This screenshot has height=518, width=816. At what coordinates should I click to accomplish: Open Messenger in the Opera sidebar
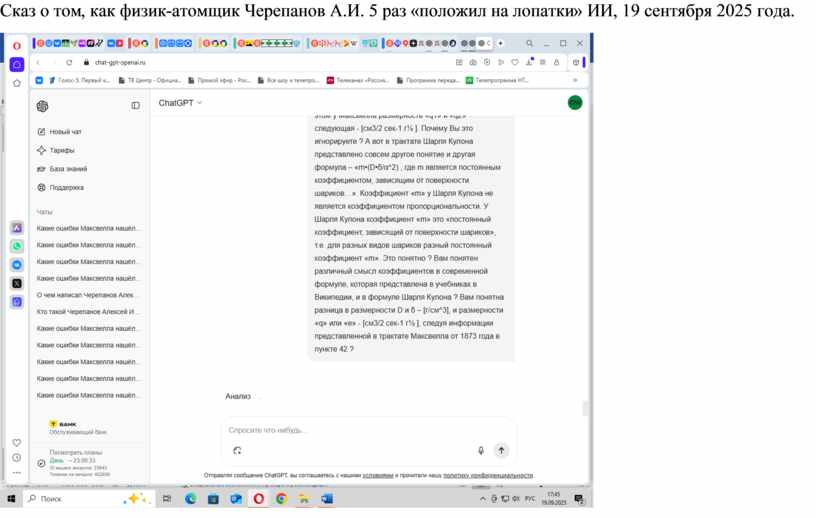click(17, 265)
